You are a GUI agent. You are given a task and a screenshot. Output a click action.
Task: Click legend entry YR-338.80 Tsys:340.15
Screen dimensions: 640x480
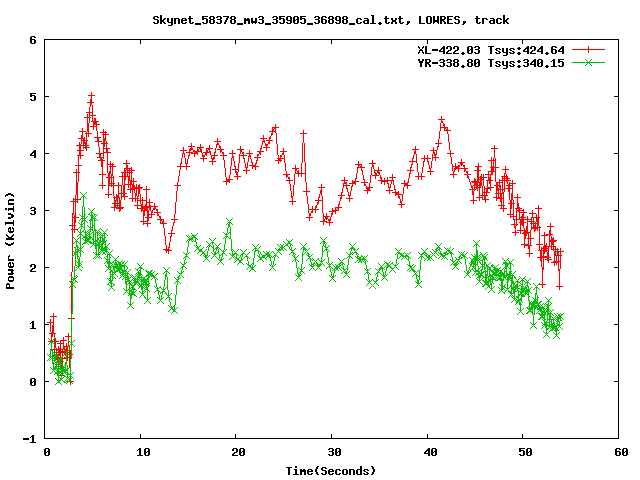click(x=491, y=63)
